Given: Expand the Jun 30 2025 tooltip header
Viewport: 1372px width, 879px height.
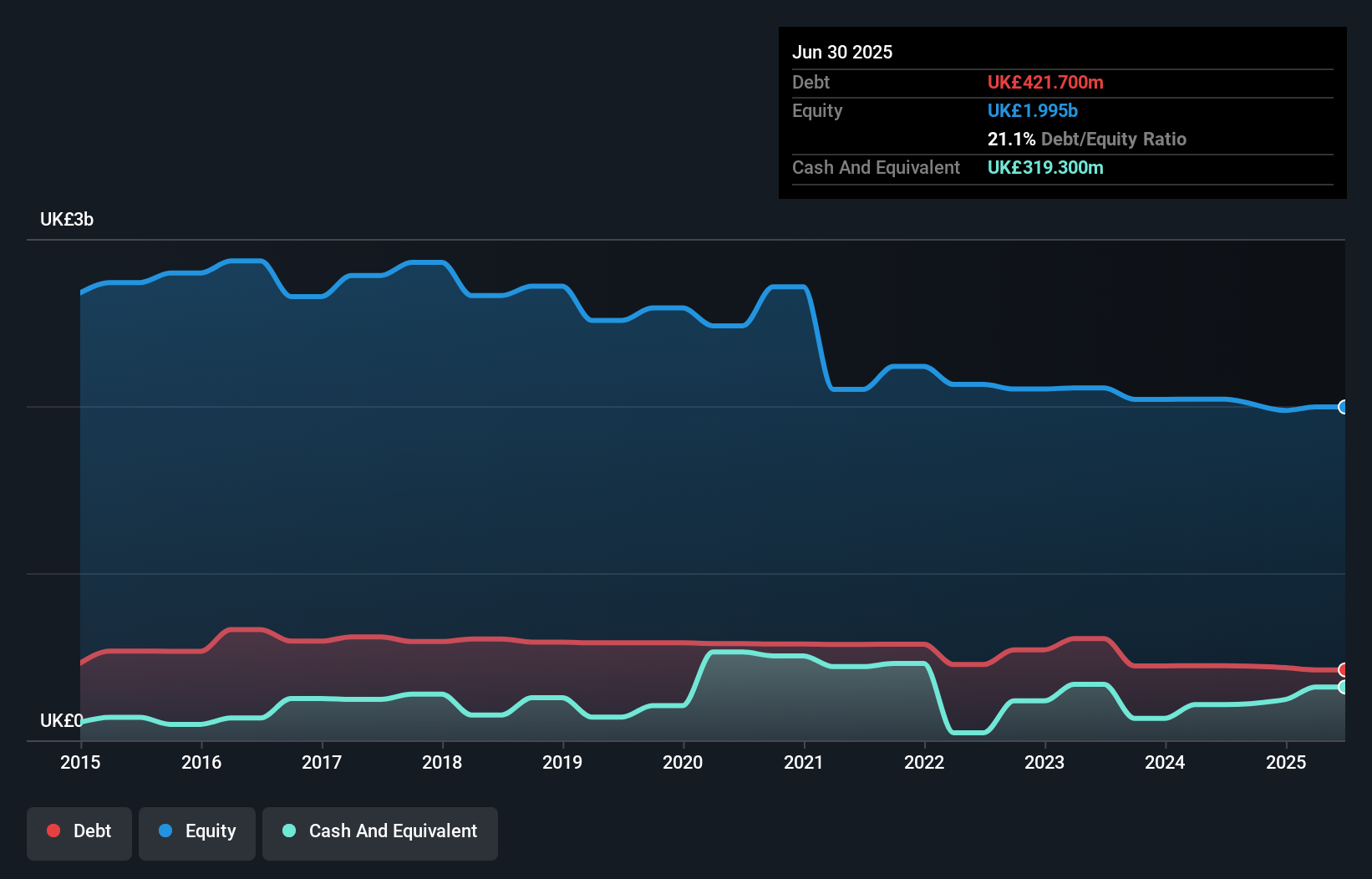Looking at the screenshot, I should pyautogui.click(x=842, y=52).
